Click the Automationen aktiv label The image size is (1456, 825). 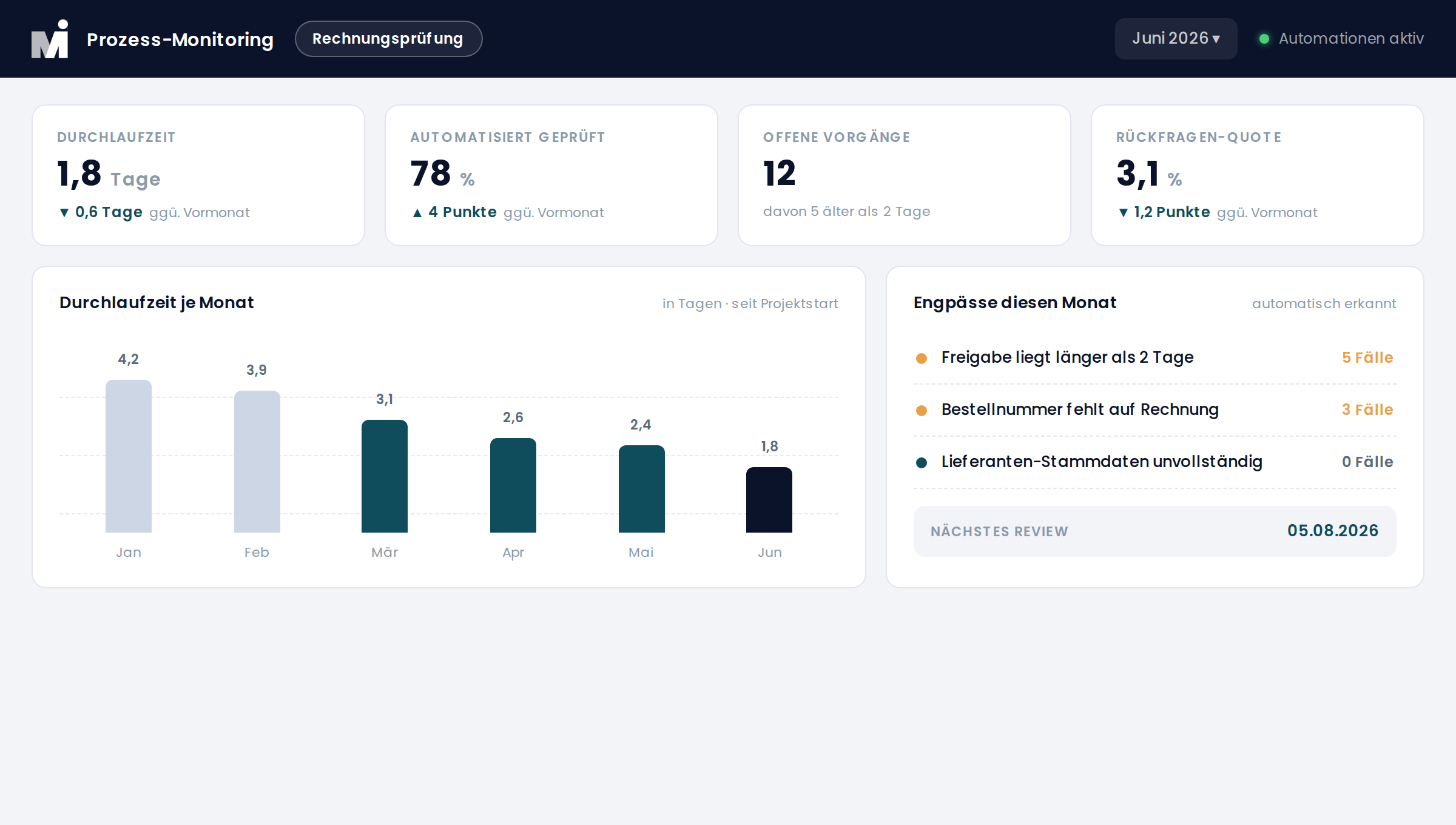[x=1351, y=39]
